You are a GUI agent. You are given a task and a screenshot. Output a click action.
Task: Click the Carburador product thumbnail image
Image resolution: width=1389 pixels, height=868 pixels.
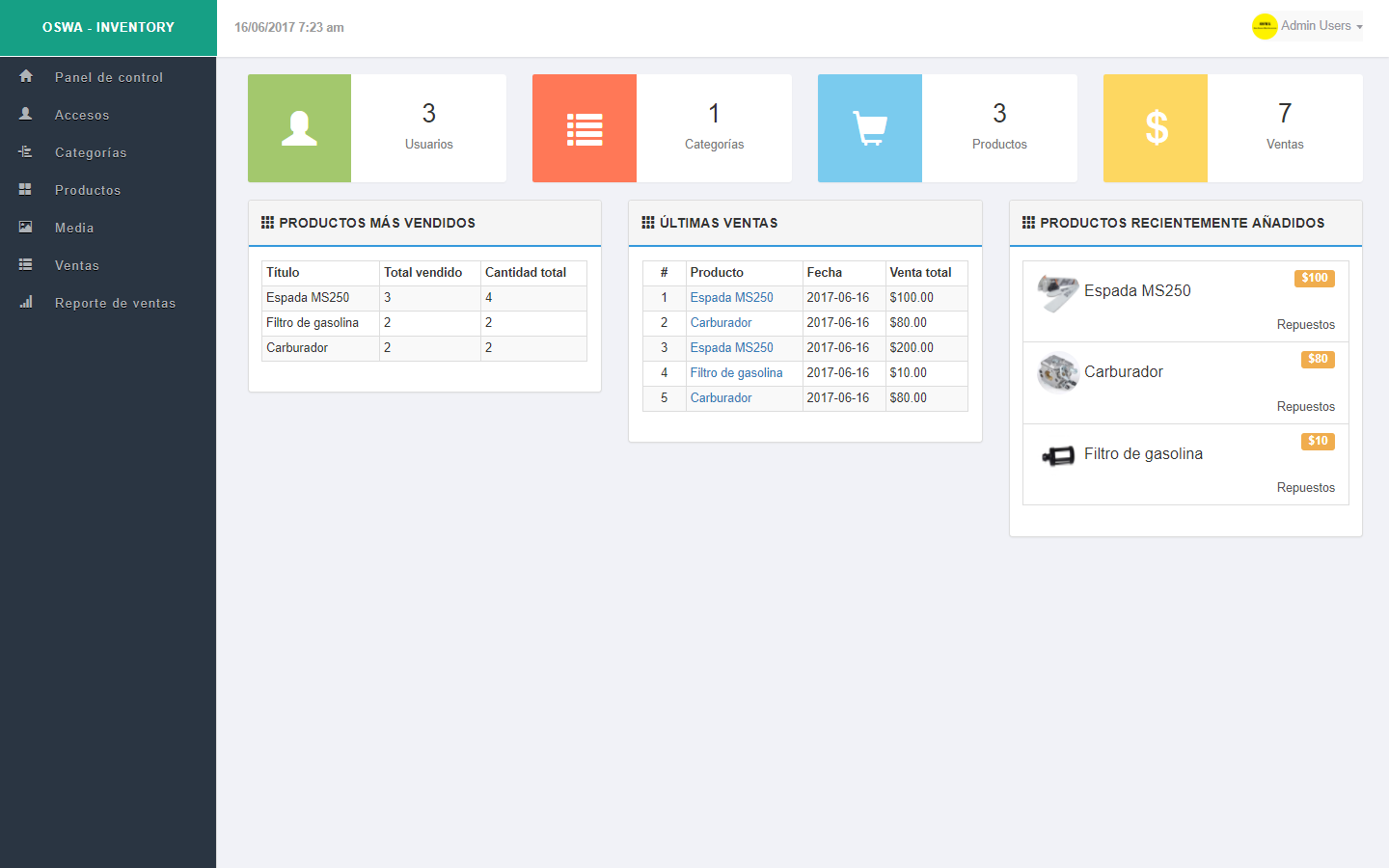point(1057,371)
